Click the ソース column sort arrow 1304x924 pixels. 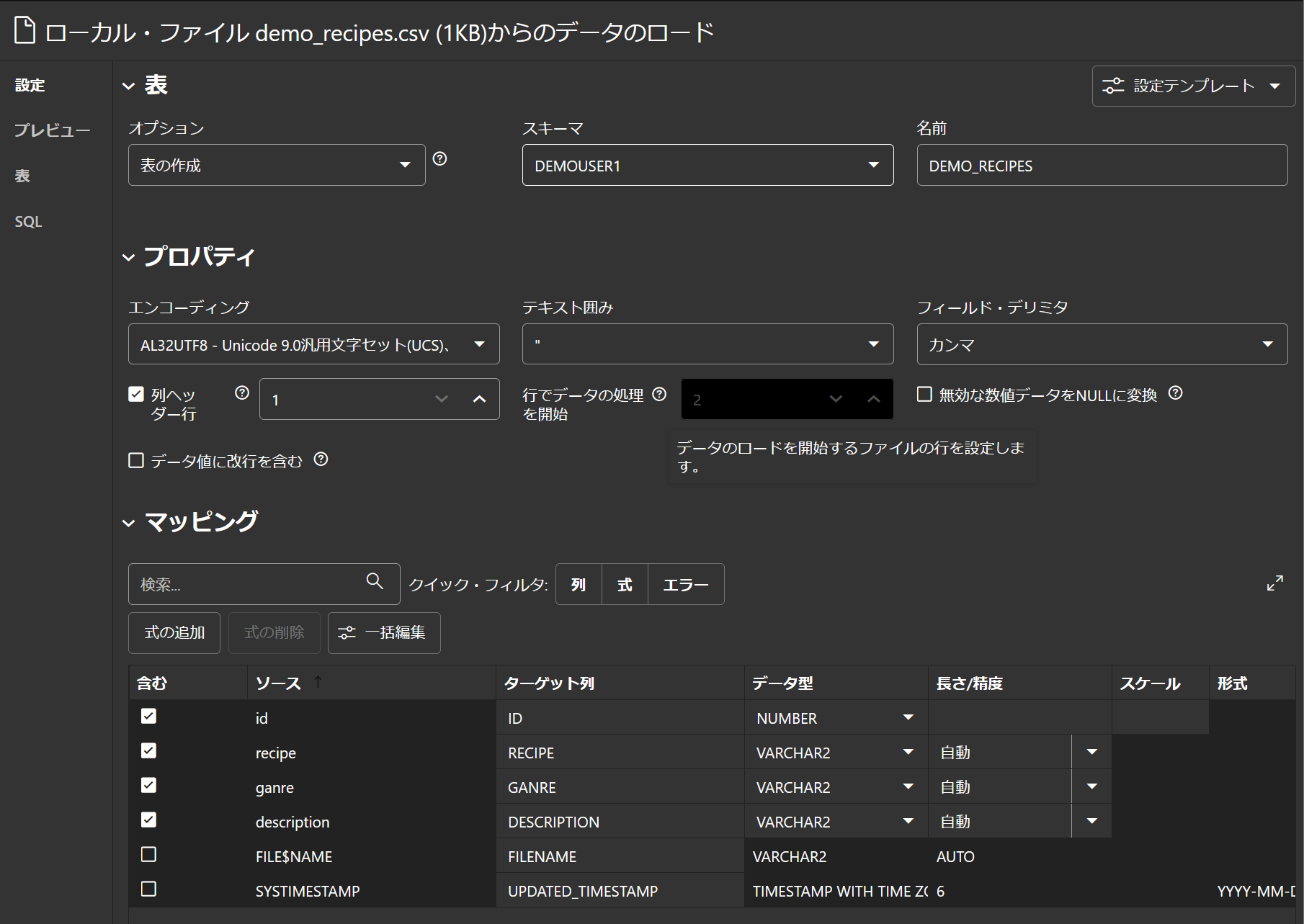tap(318, 681)
